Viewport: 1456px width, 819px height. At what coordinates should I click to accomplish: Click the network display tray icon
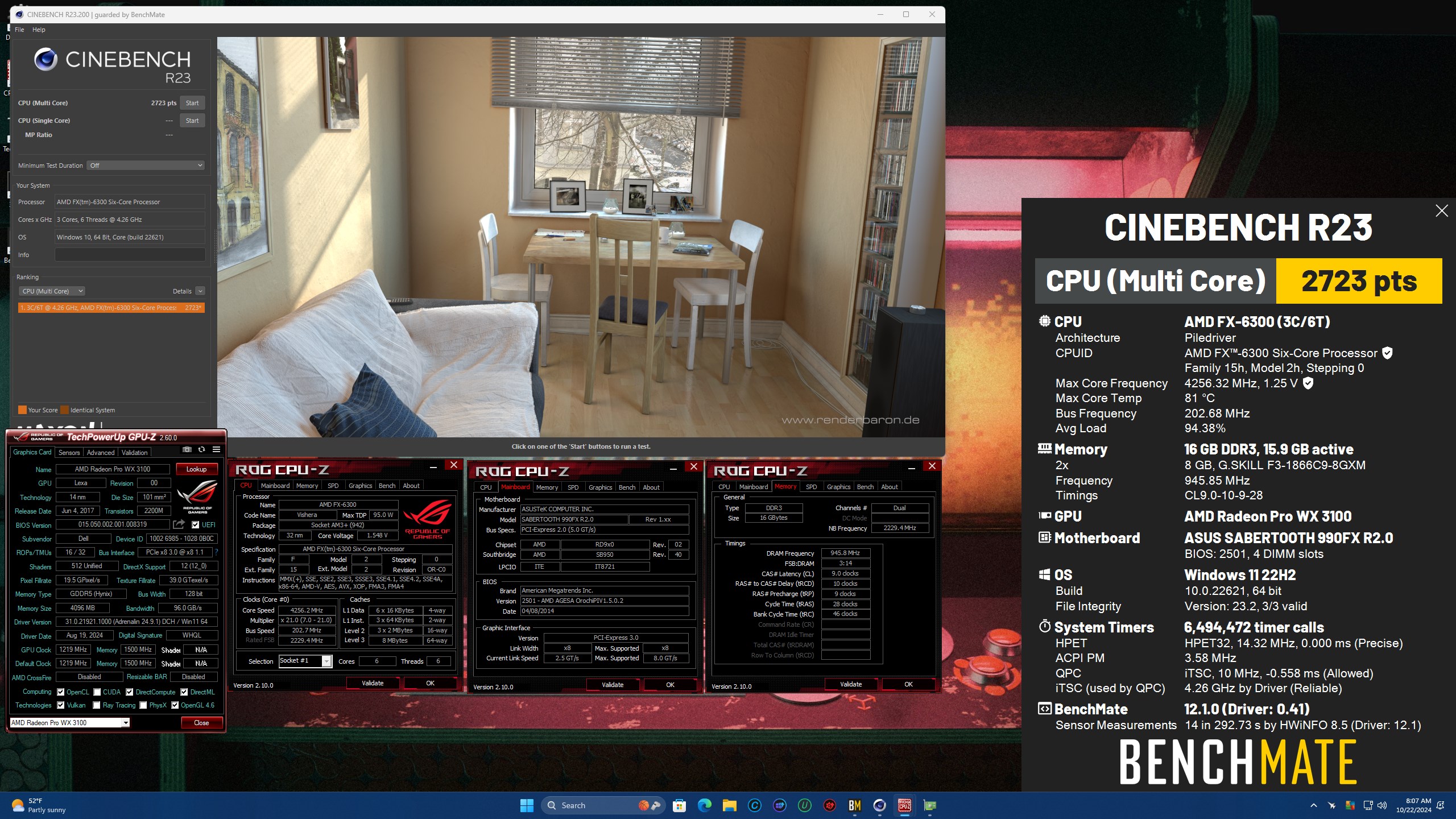pos(1368,805)
